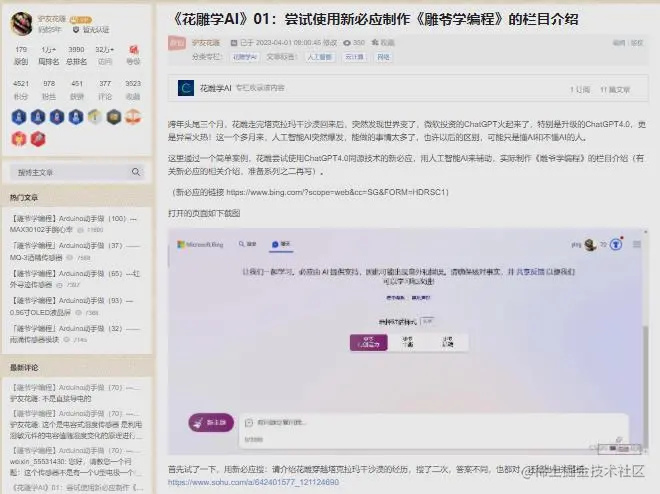The width and height of the screenshot is (660, 494).
Task: Open the sohu.com link below the screenshot
Action: tap(253, 482)
